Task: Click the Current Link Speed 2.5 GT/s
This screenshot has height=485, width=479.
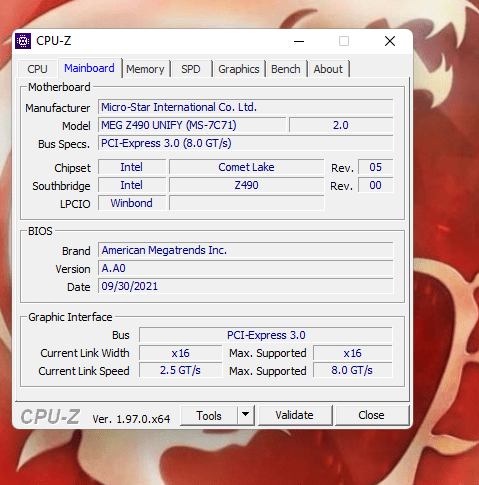Action: pos(180,370)
